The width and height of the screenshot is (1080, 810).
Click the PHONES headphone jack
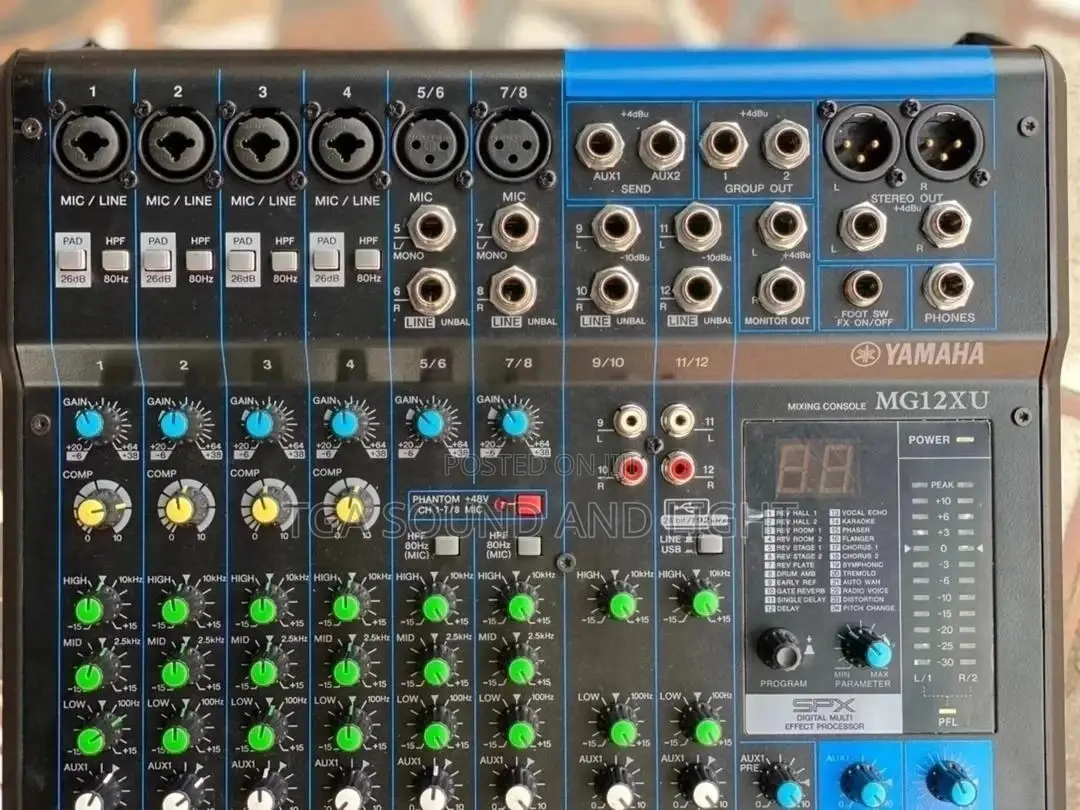(x=948, y=287)
